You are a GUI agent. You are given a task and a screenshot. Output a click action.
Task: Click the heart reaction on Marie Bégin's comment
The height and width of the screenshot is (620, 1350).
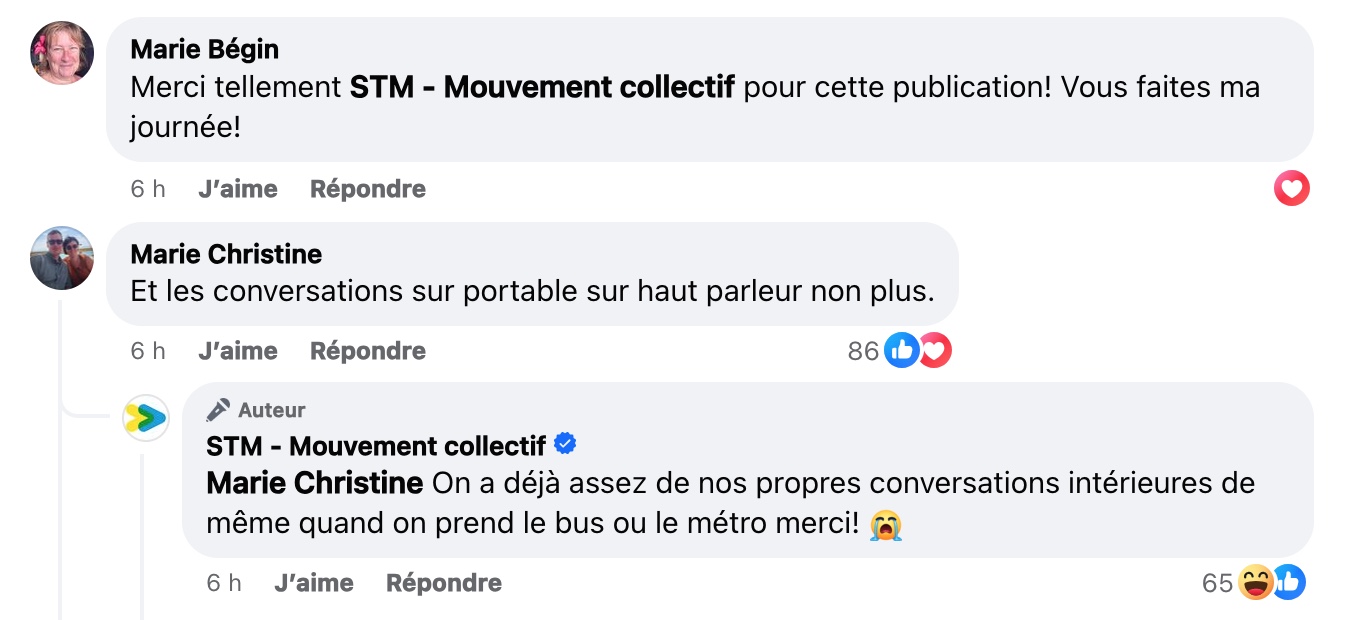pyautogui.click(x=1291, y=188)
